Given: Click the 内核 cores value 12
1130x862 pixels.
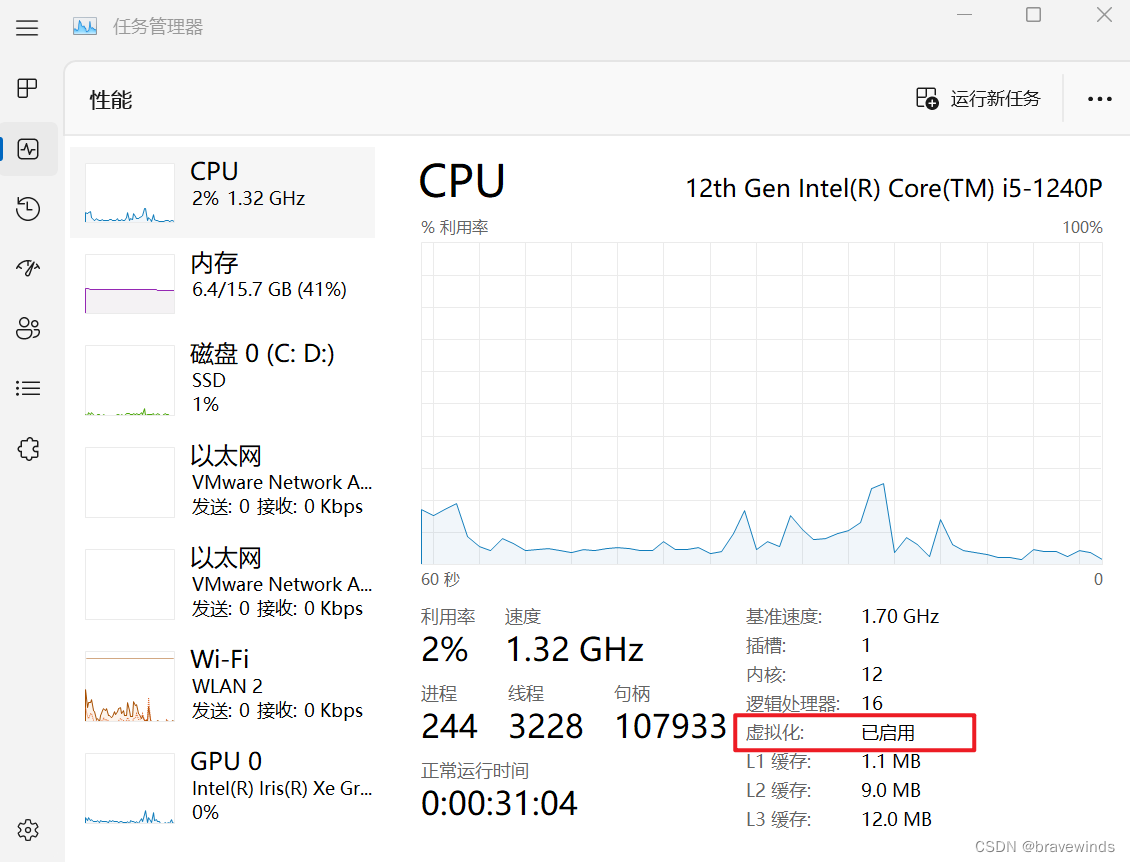Looking at the screenshot, I should (x=872, y=674).
